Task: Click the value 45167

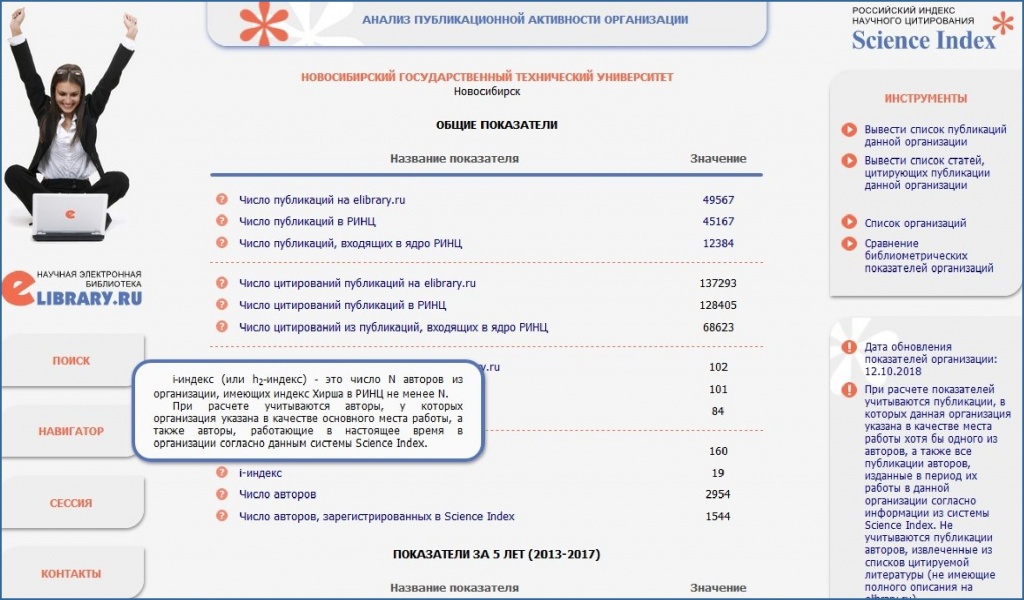Action: [718, 221]
